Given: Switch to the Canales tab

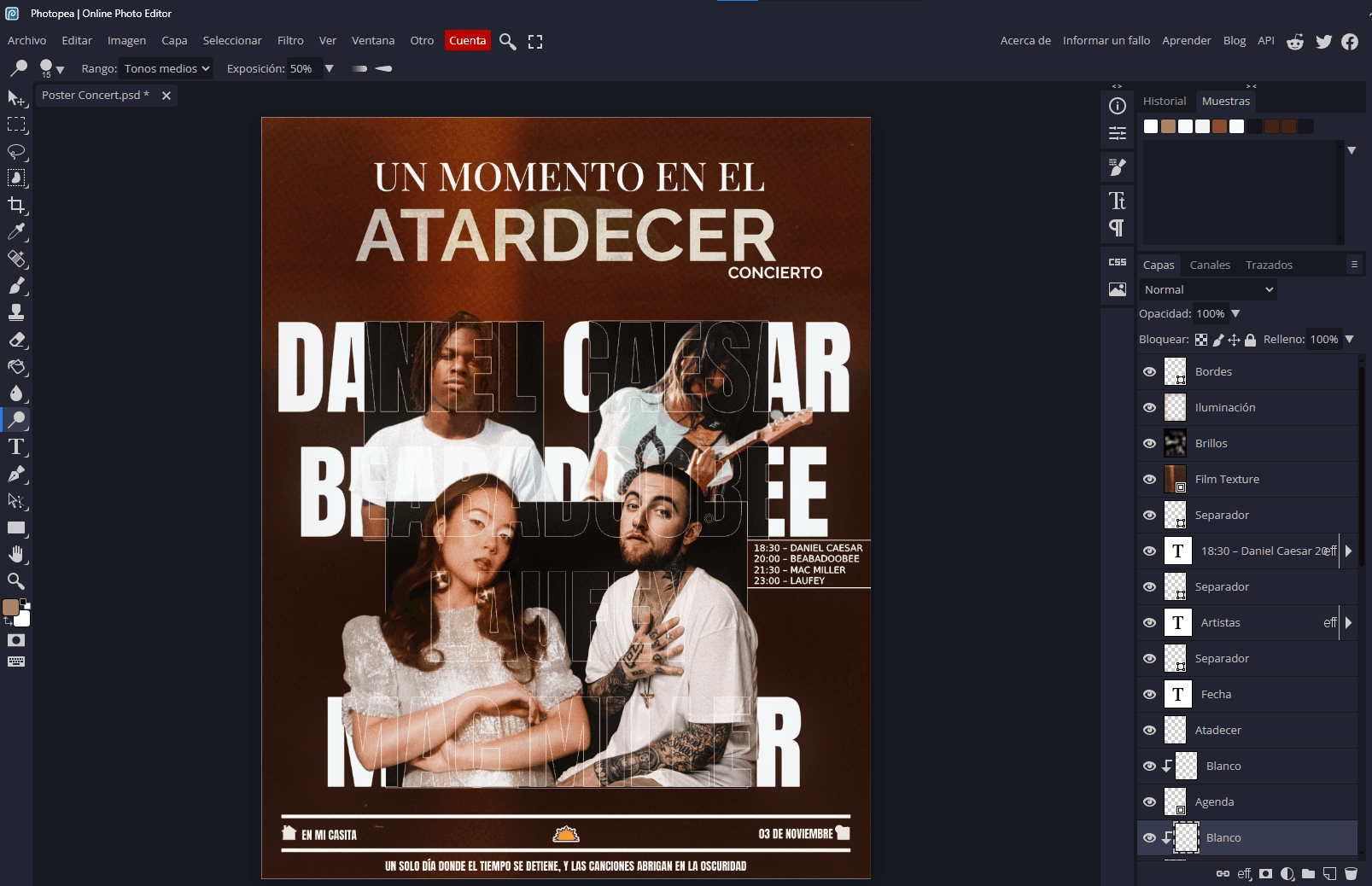Looking at the screenshot, I should (x=1210, y=265).
